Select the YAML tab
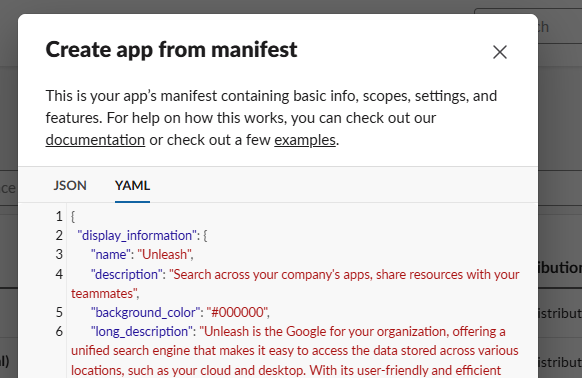Viewport: 582px width, 378px height. click(x=133, y=185)
